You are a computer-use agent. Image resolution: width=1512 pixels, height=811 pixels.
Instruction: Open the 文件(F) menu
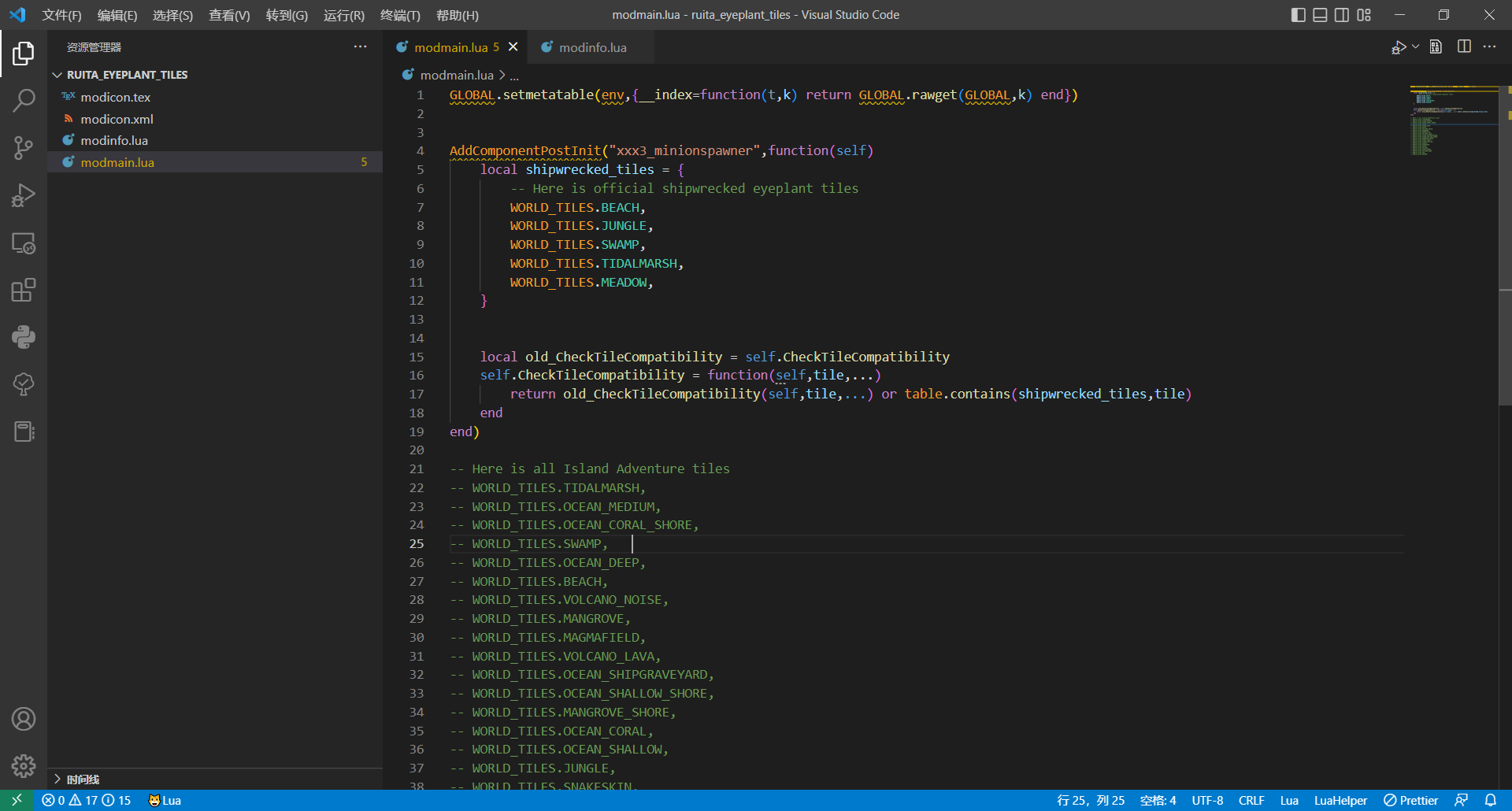tap(61, 15)
